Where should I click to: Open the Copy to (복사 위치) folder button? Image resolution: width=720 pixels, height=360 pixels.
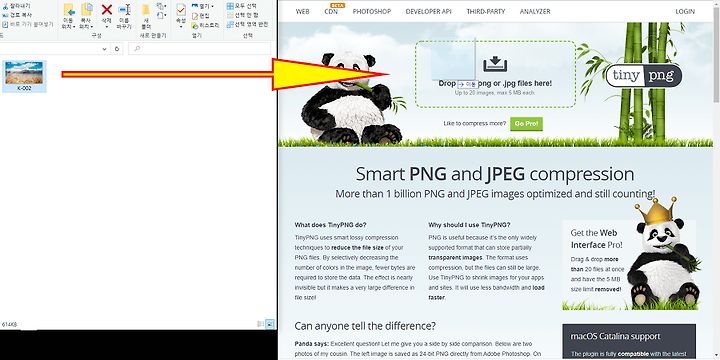[86, 16]
